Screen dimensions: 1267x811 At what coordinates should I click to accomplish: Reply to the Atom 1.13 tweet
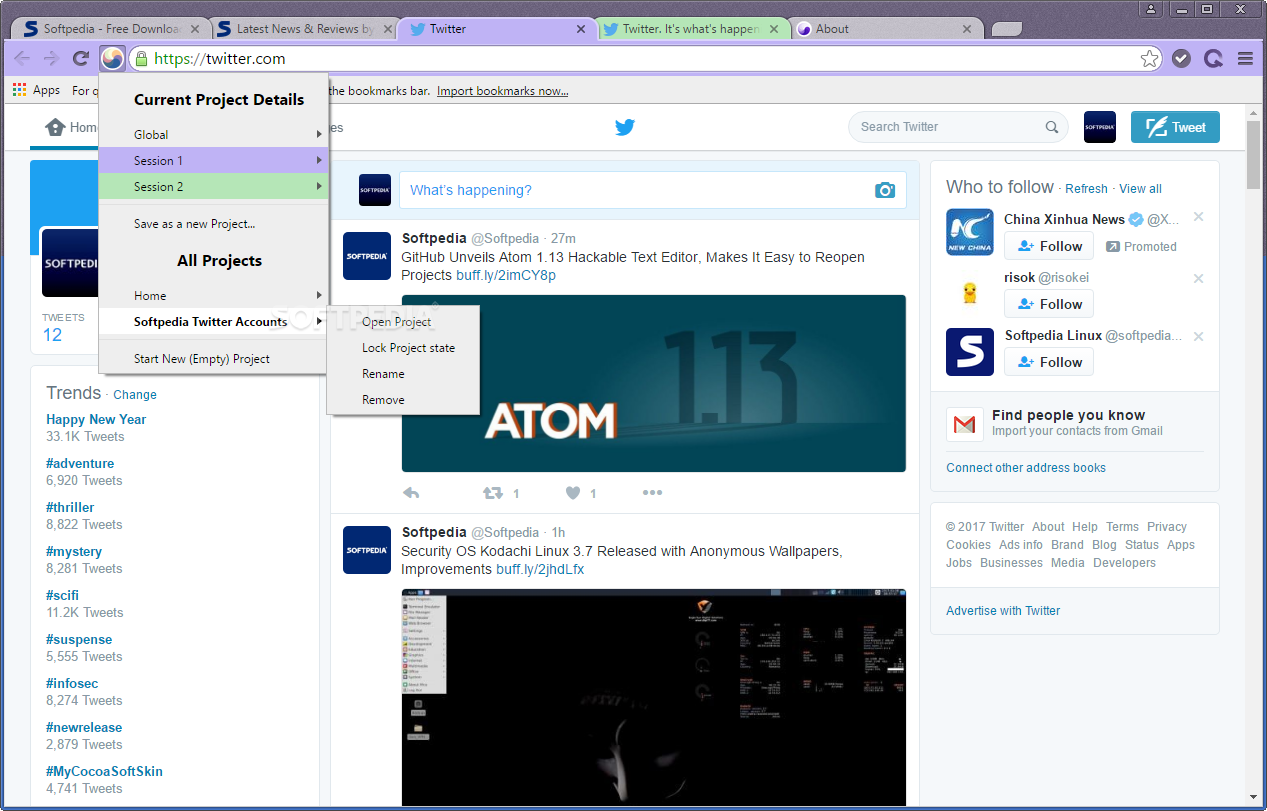tap(411, 493)
